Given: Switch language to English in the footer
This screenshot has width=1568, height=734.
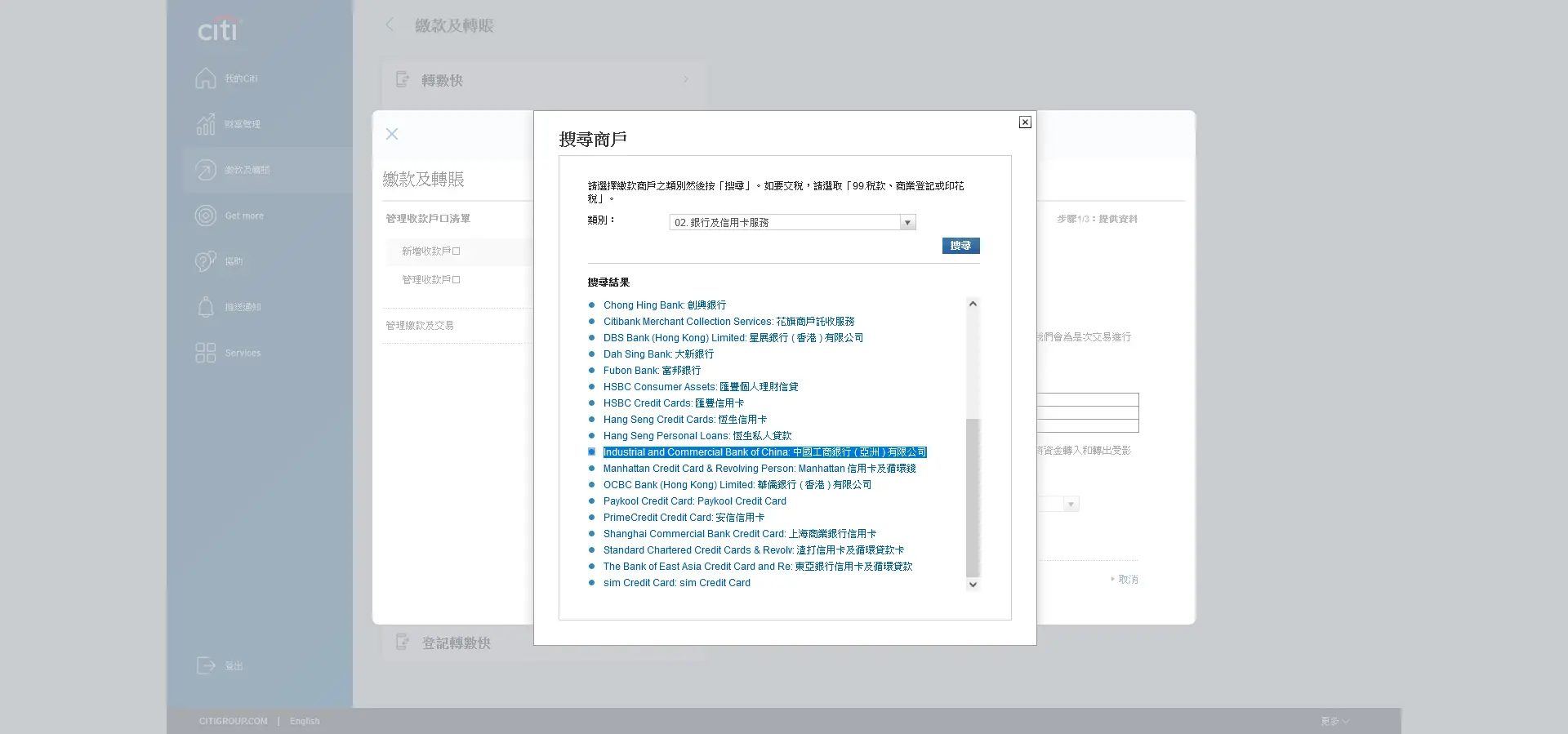Looking at the screenshot, I should [x=305, y=721].
